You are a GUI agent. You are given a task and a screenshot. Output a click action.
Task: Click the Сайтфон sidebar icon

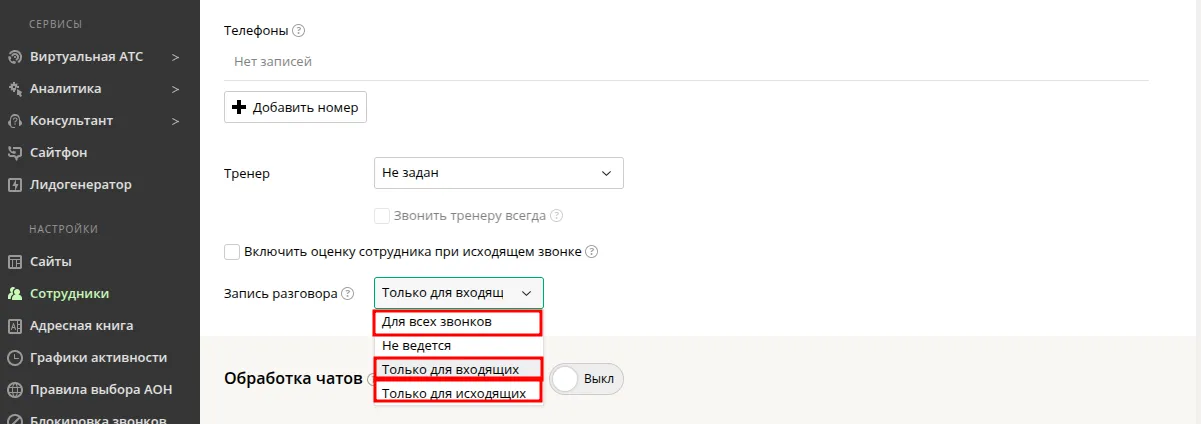coord(15,153)
